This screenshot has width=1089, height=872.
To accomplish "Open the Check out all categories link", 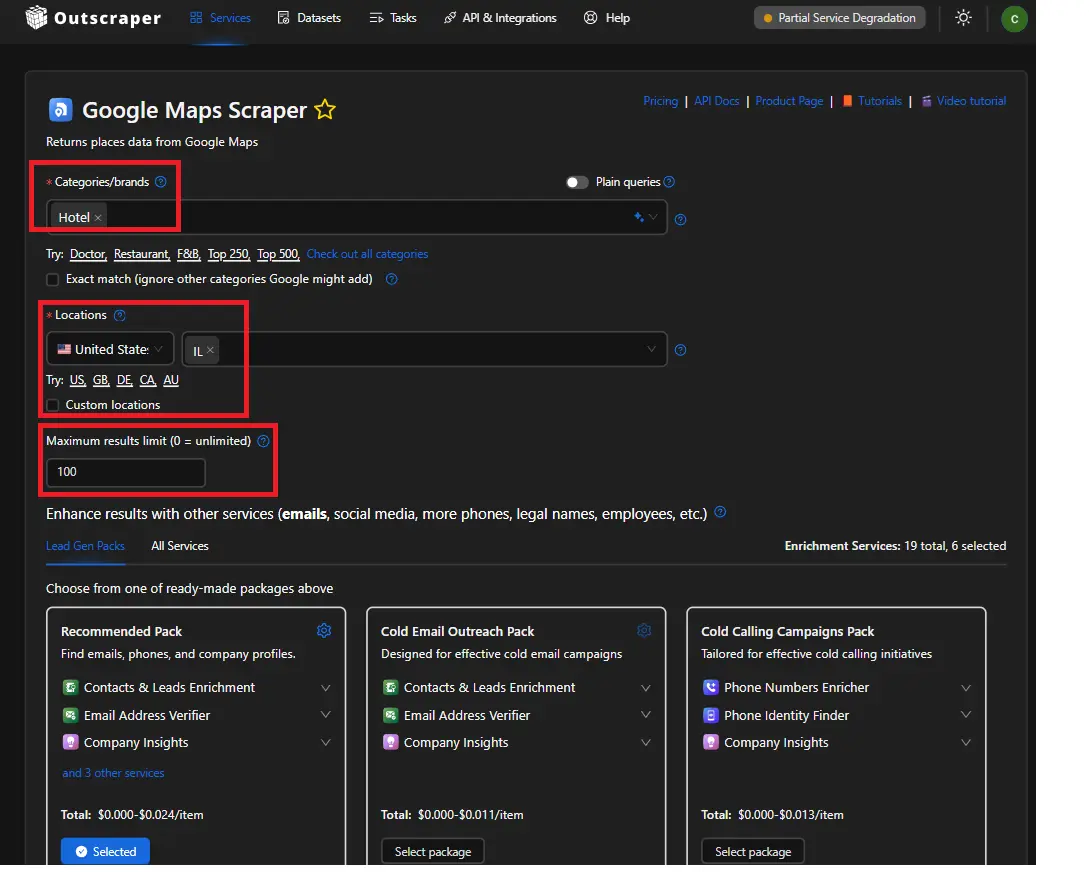I will tap(367, 254).
